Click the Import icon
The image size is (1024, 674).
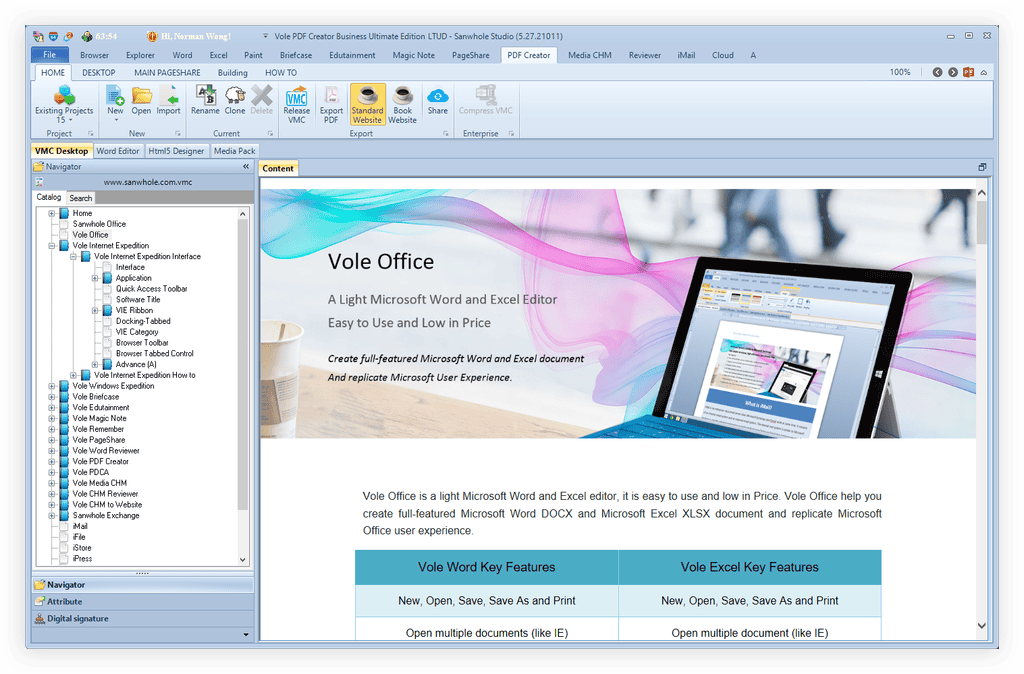coord(169,95)
